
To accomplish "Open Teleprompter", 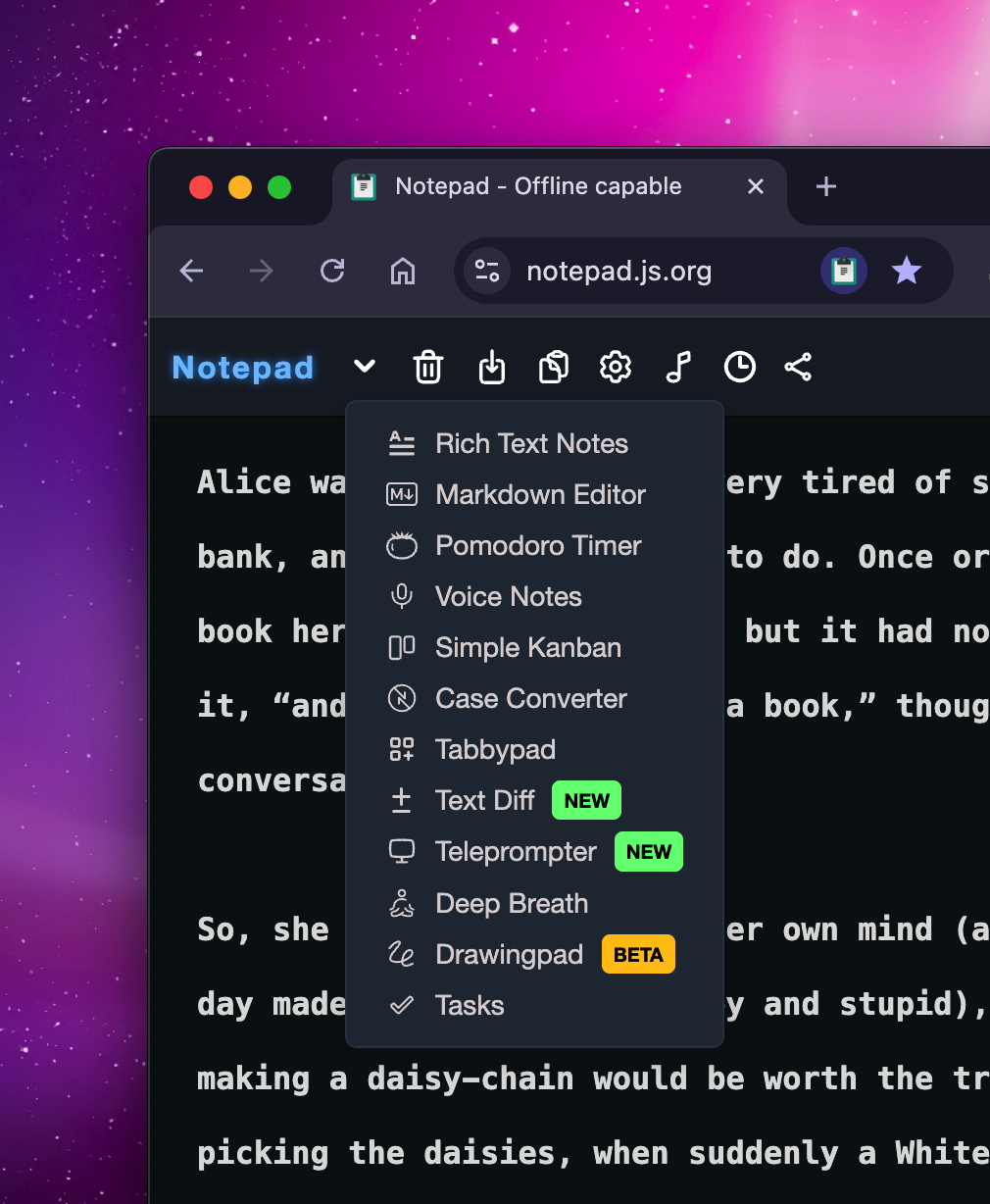I will tap(534, 852).
